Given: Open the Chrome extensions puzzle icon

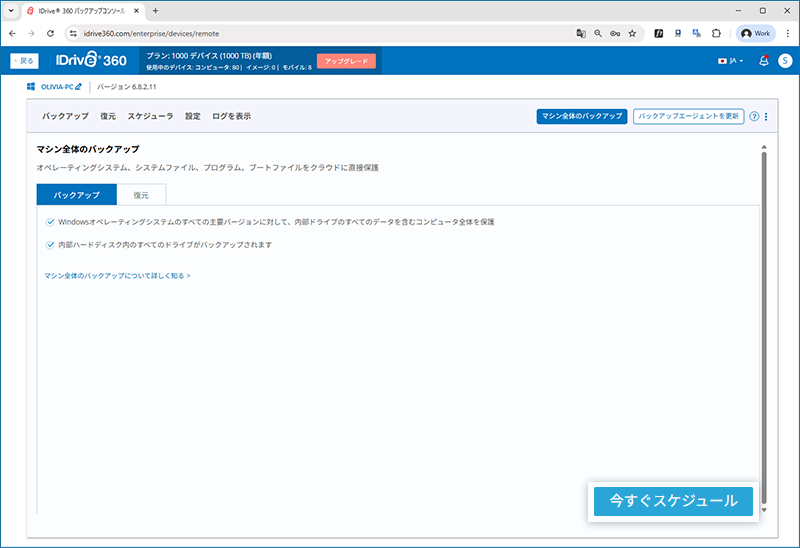Looking at the screenshot, I should coord(716,33).
